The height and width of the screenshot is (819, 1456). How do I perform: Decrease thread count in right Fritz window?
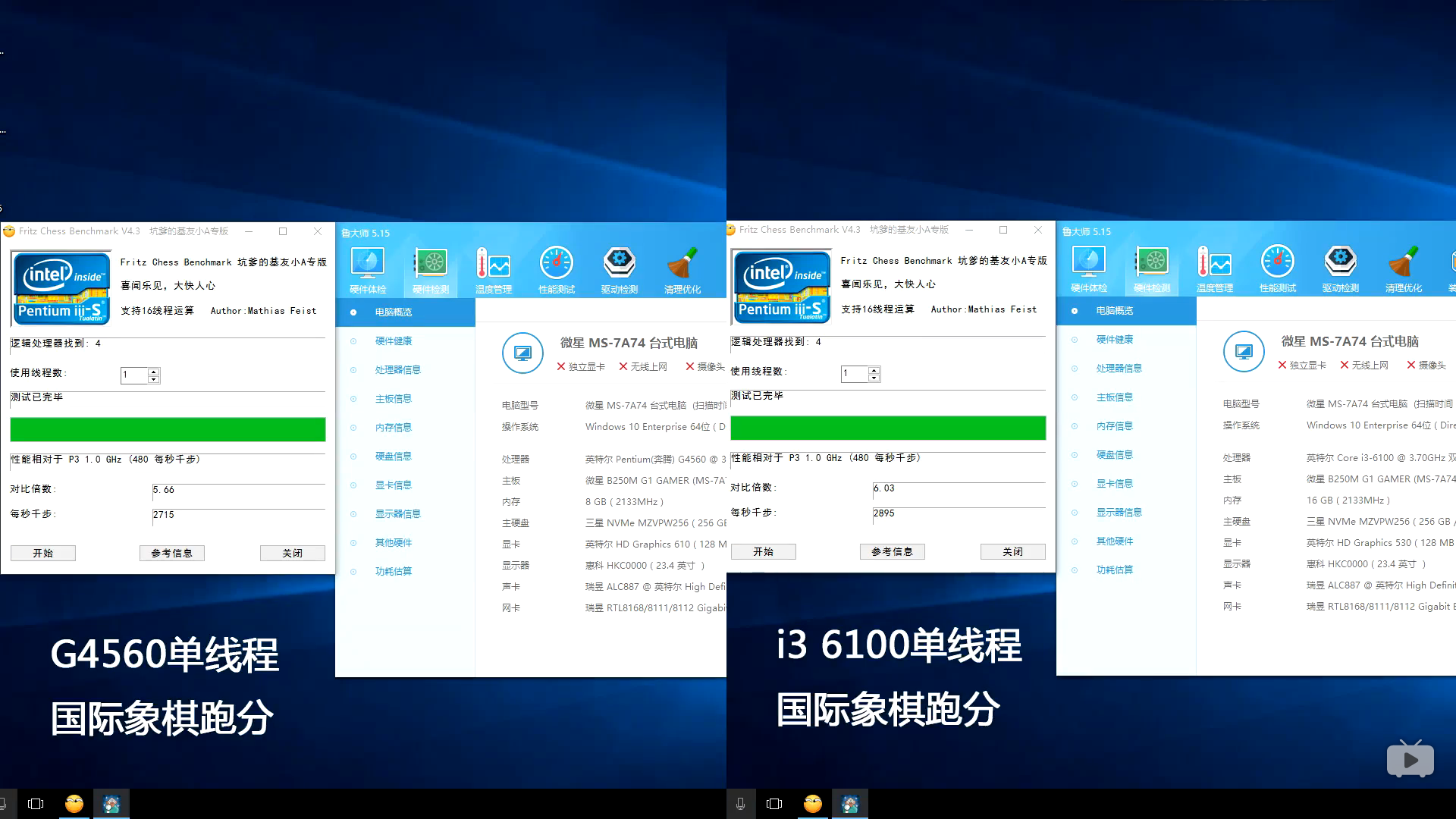(x=874, y=378)
